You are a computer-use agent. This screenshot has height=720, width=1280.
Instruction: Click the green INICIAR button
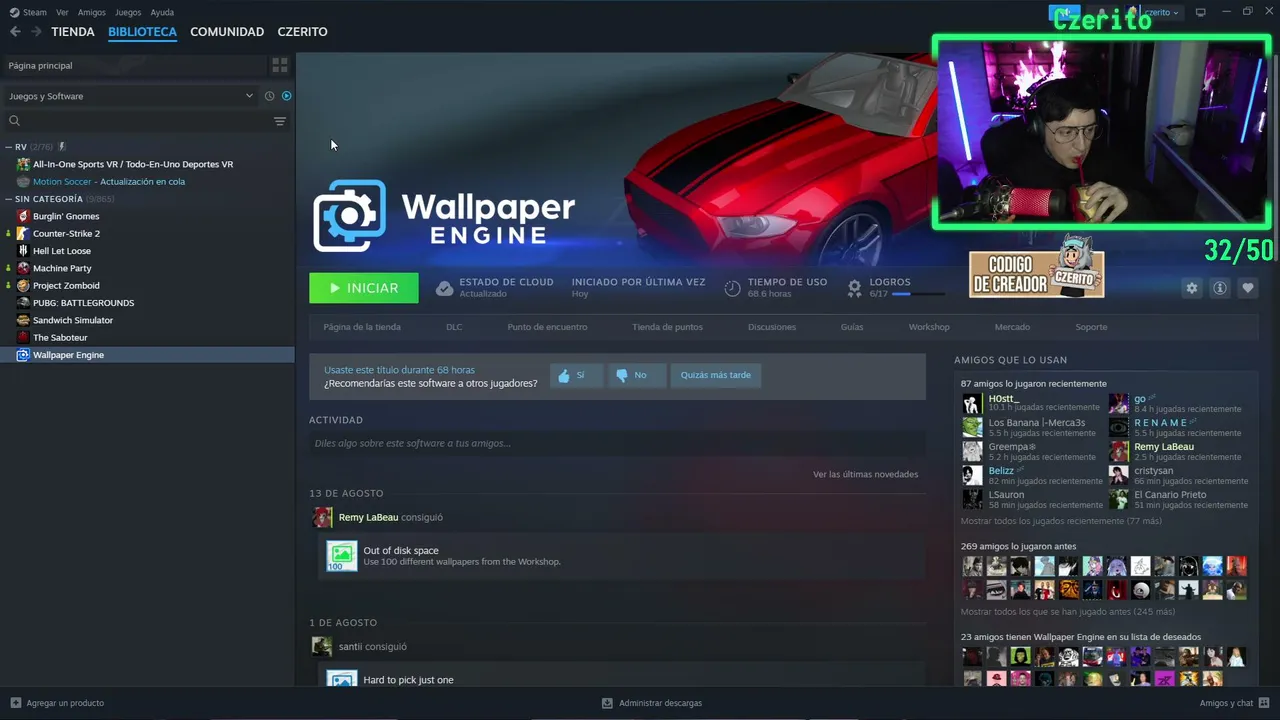click(364, 288)
